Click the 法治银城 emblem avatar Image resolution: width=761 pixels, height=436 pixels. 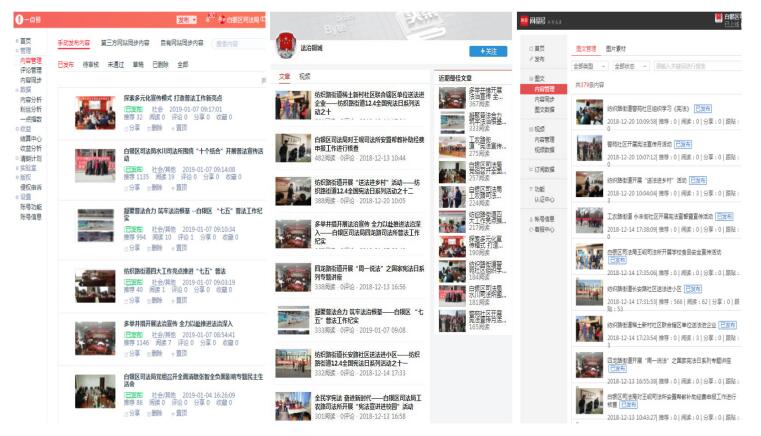coord(286,45)
